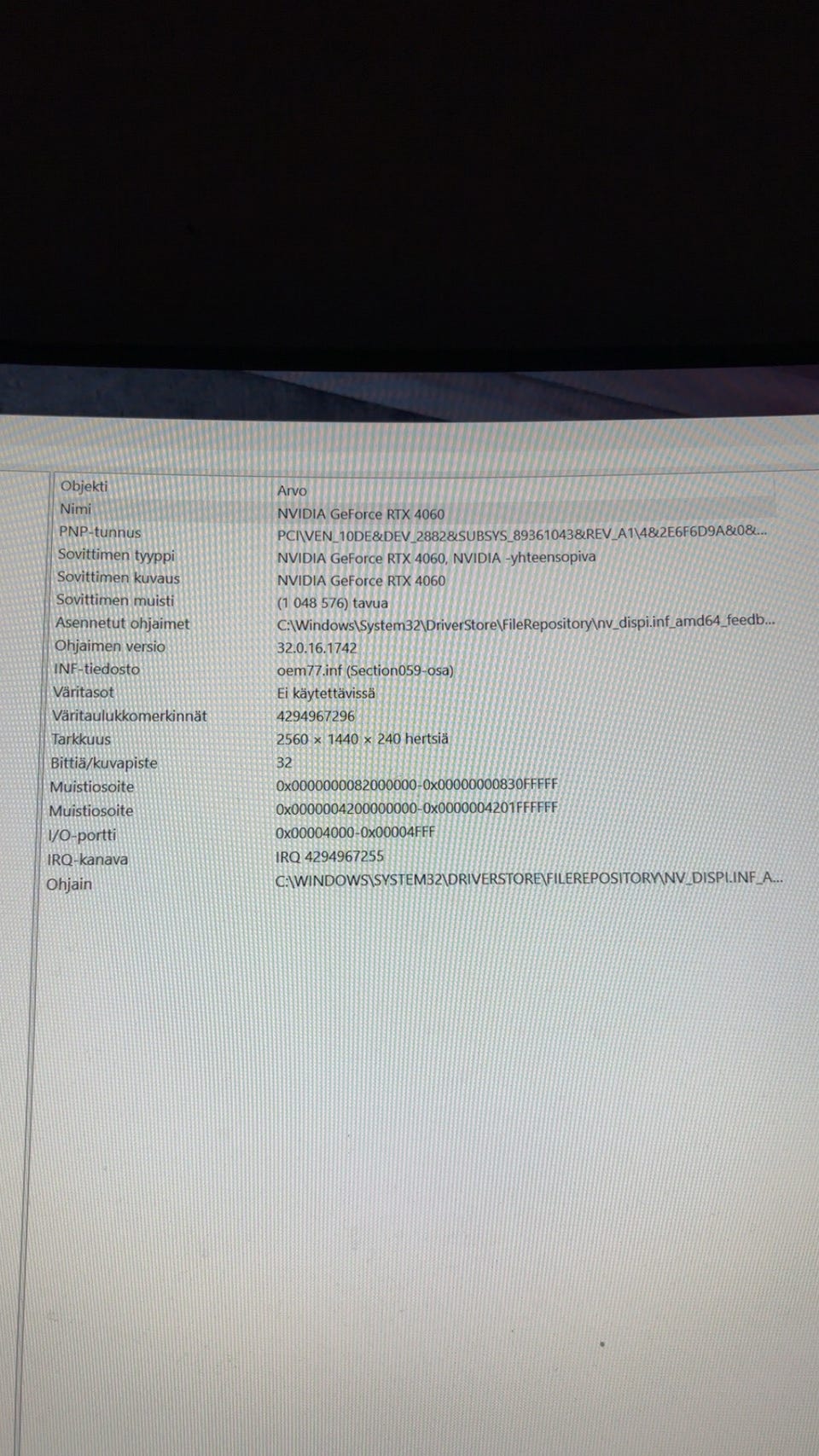Select the "Asennetut ohjaimet" label
Viewport: 819px width, 1456px height.
pos(123,624)
